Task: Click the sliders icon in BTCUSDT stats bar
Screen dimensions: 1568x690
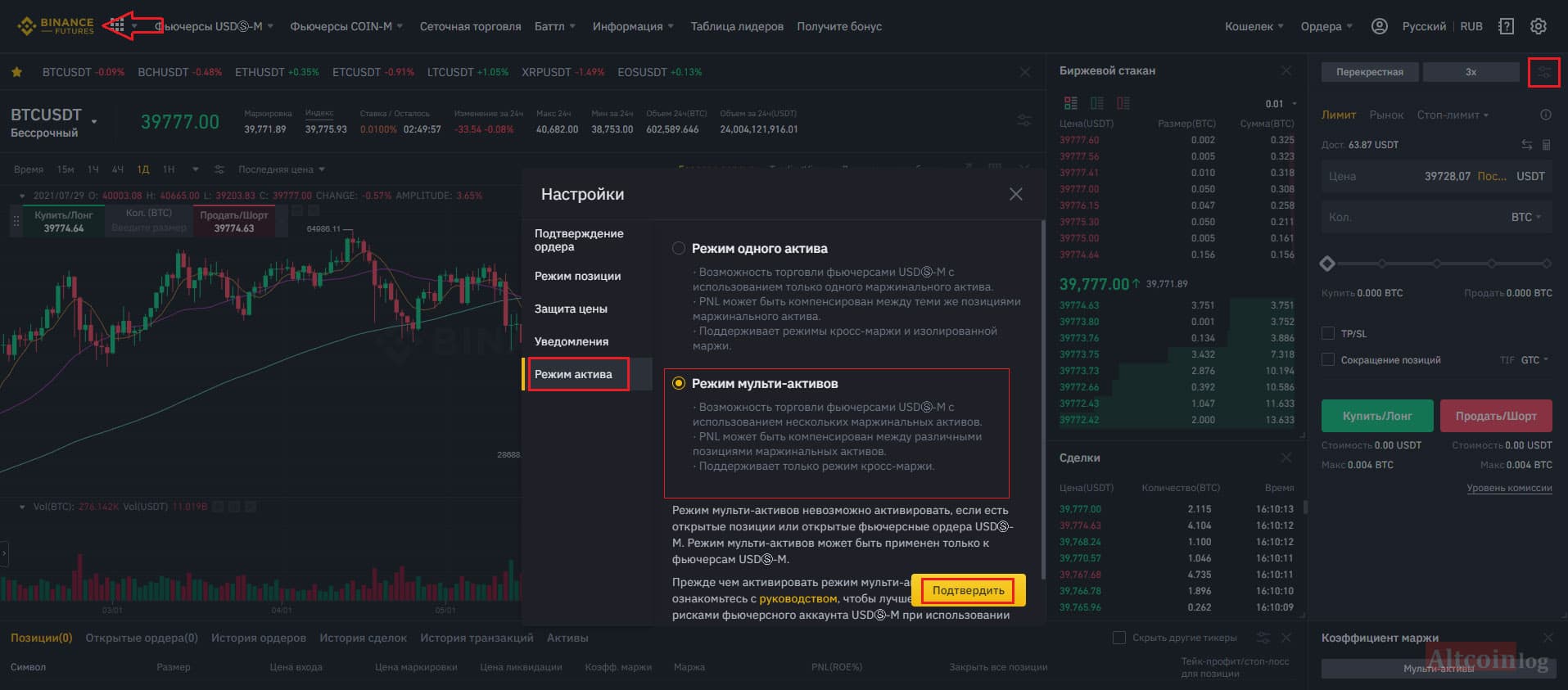Action: tap(1024, 120)
